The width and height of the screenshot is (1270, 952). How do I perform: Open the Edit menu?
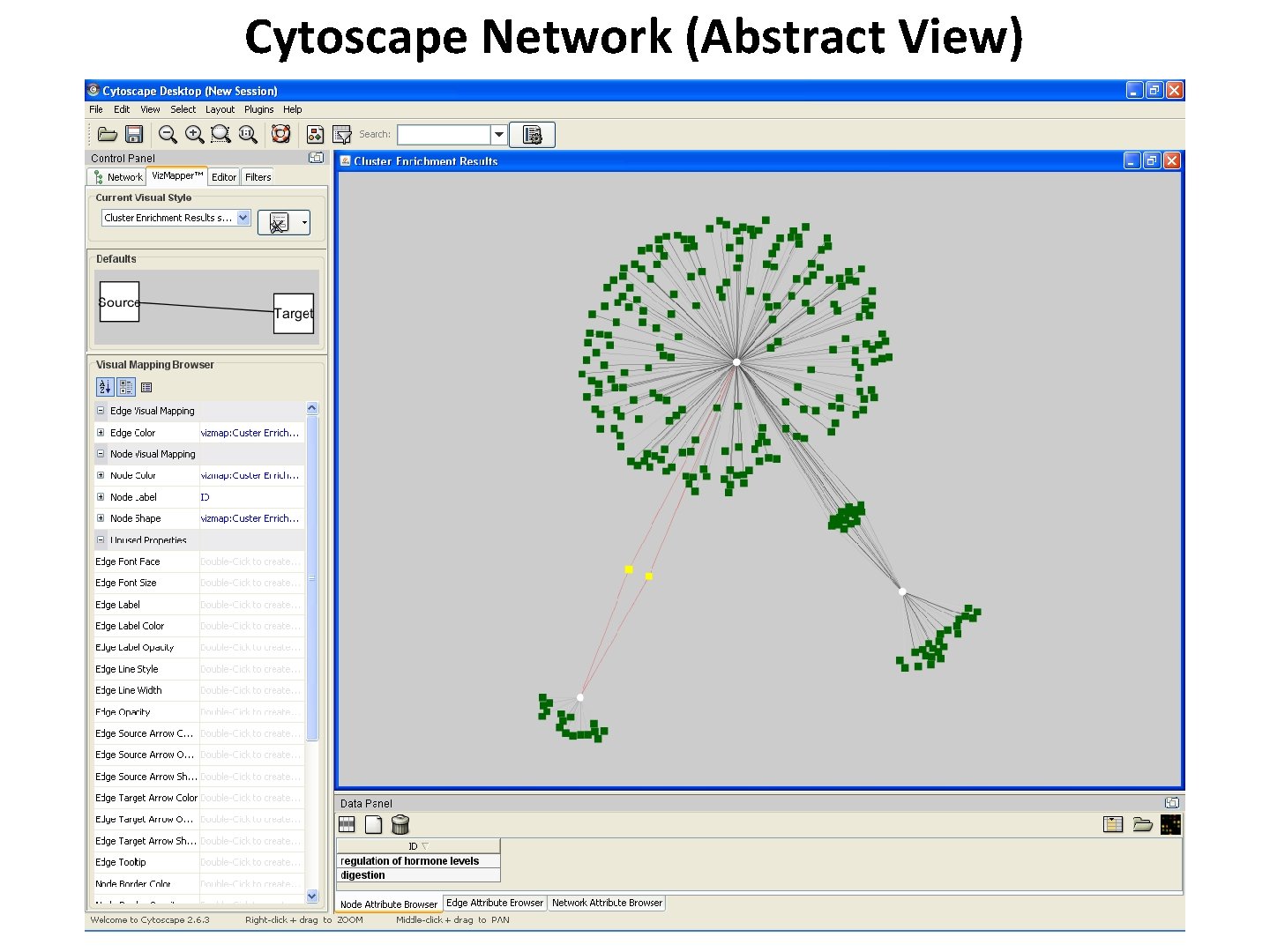[x=122, y=109]
